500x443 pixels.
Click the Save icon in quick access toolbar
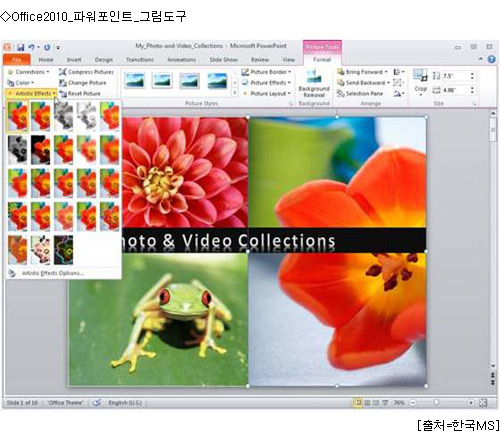(21, 47)
